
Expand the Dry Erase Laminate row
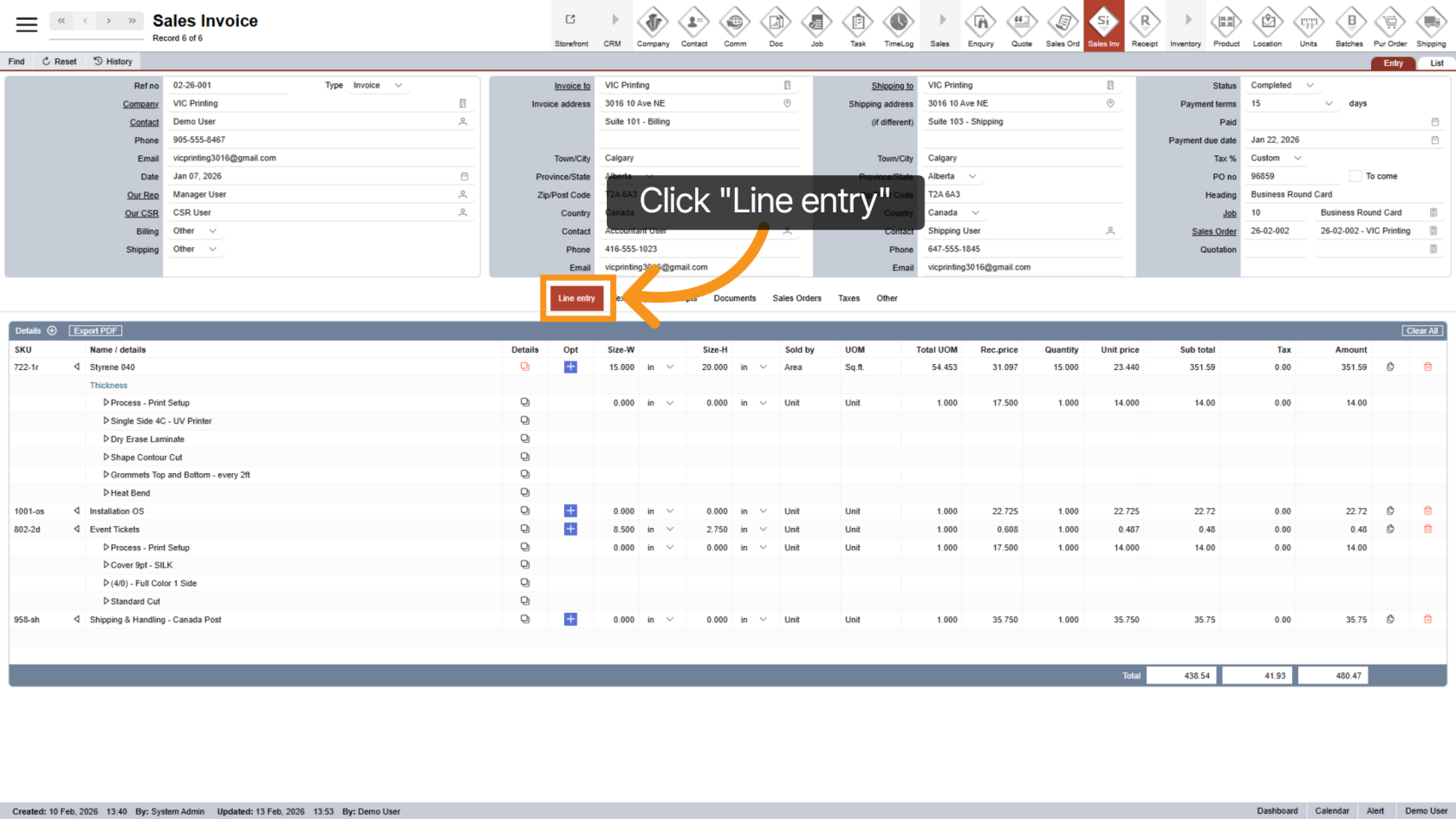pos(107,439)
